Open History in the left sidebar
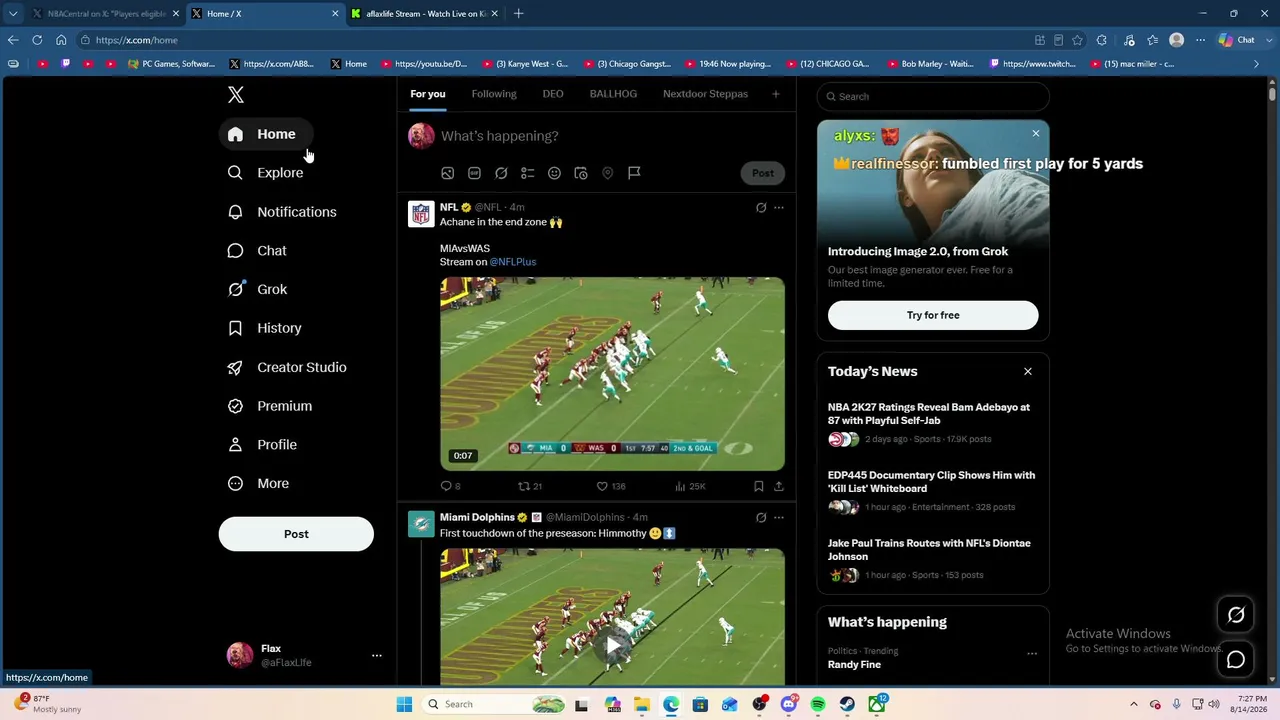 click(265, 328)
